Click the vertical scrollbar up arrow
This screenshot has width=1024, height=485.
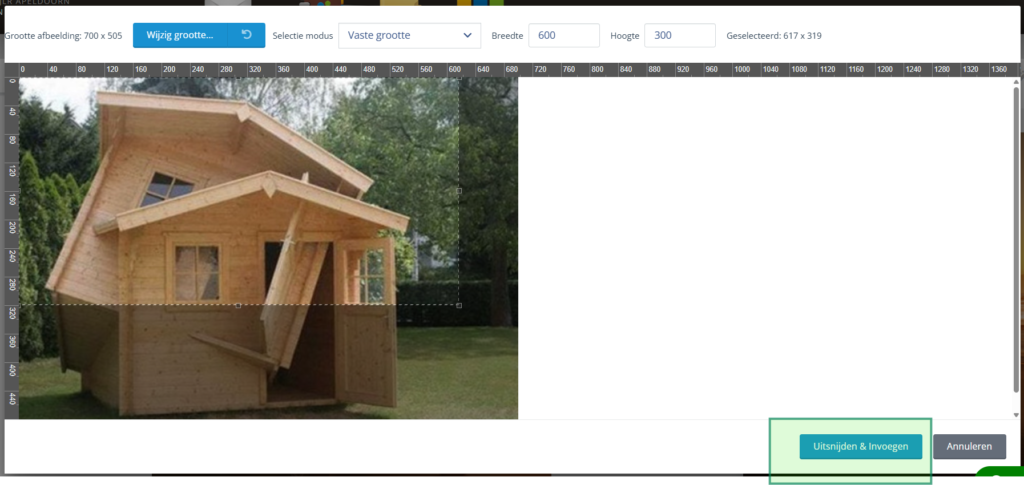(x=1016, y=82)
